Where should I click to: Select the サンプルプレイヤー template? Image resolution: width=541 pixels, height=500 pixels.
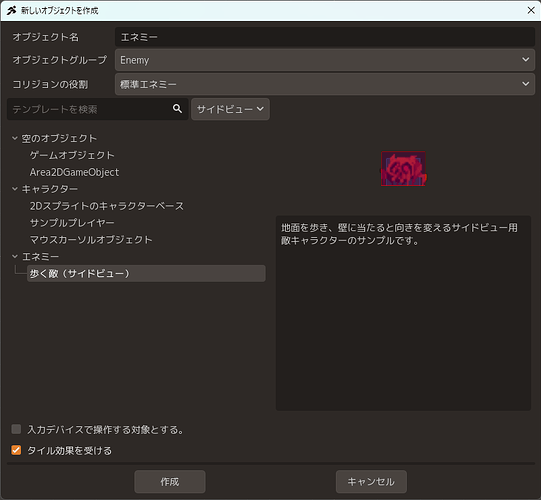[x=72, y=223]
